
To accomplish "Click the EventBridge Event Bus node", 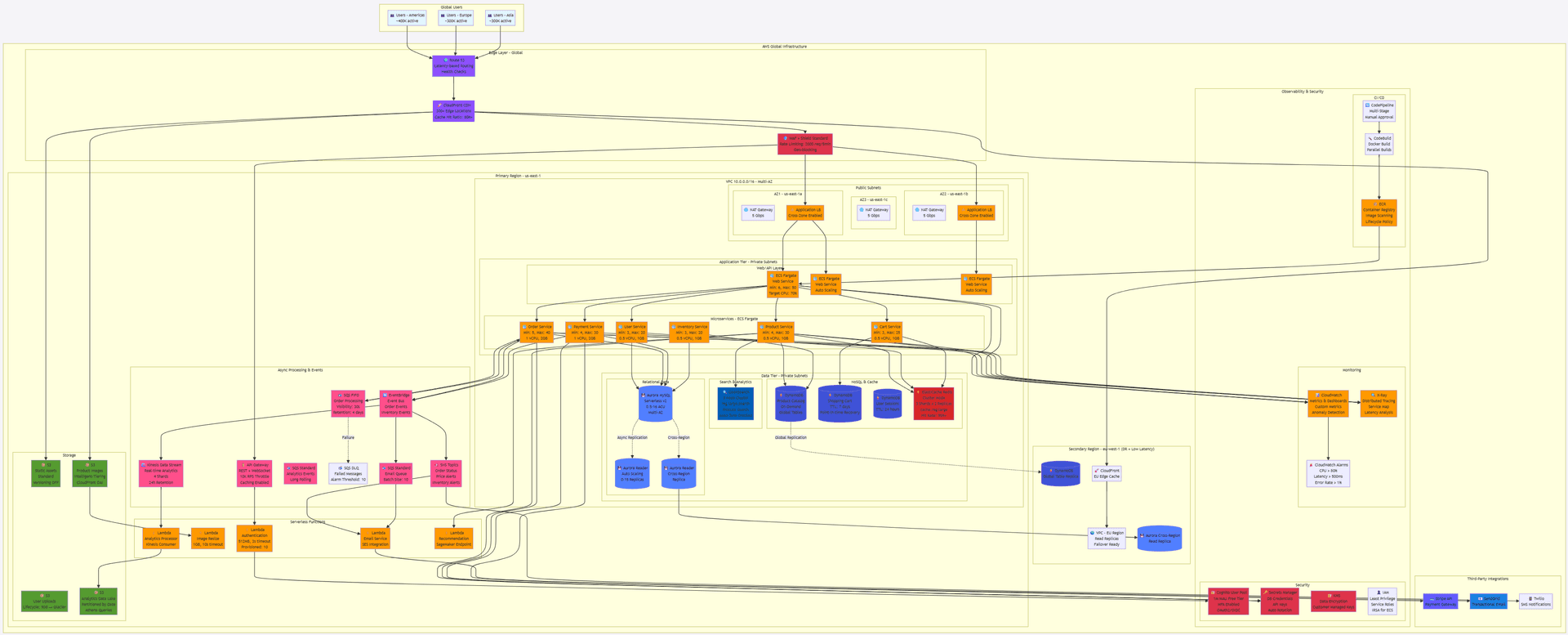I will pyautogui.click(x=396, y=404).
